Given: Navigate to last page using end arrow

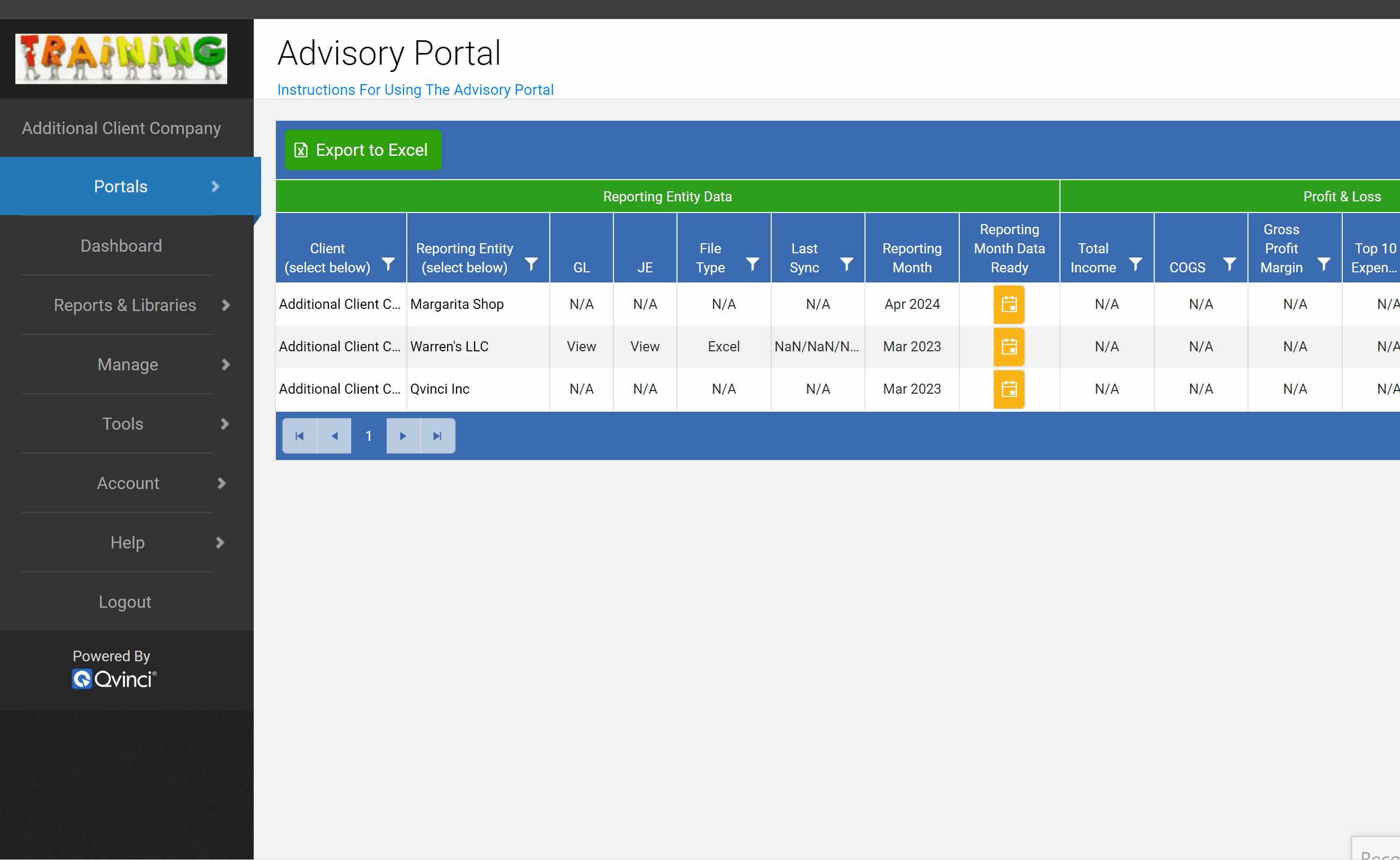Looking at the screenshot, I should coord(437,435).
